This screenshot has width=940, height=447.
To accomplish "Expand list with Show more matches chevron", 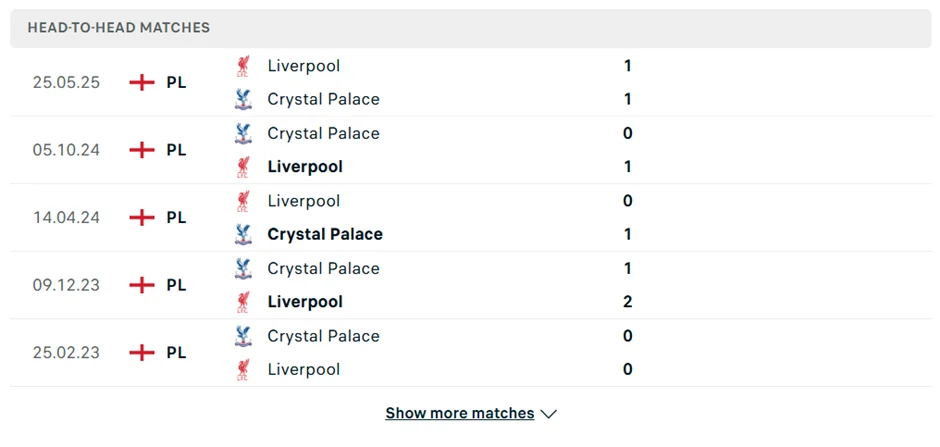I will coord(548,414).
